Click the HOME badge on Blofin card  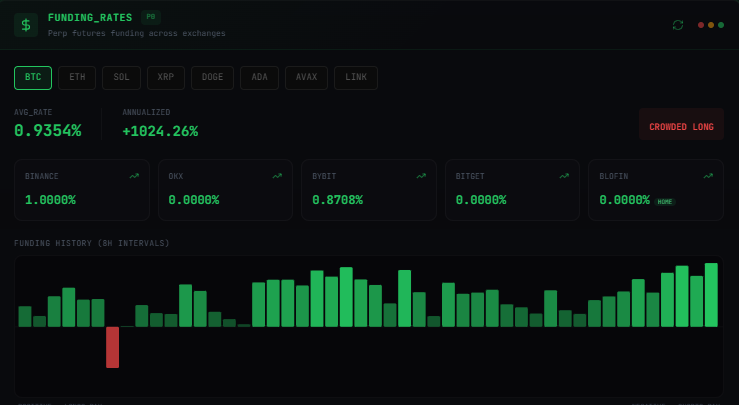[x=665, y=202]
